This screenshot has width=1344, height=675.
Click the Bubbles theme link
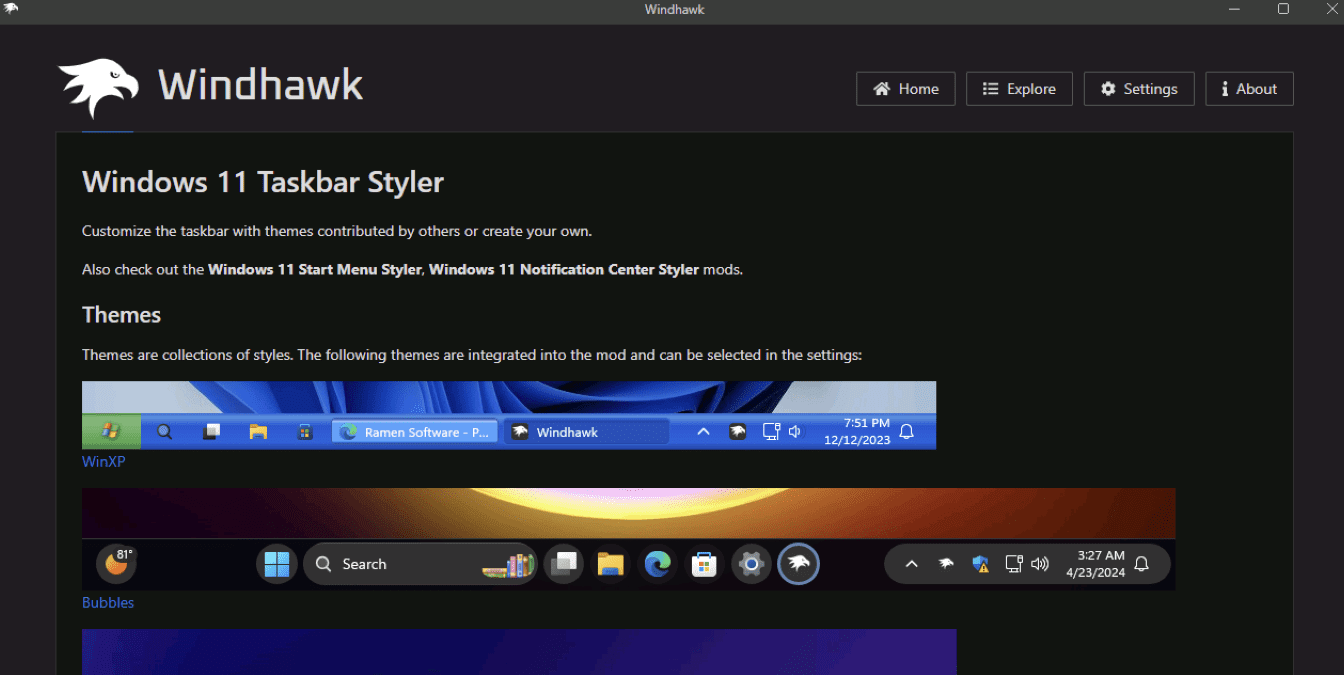pyautogui.click(x=107, y=602)
